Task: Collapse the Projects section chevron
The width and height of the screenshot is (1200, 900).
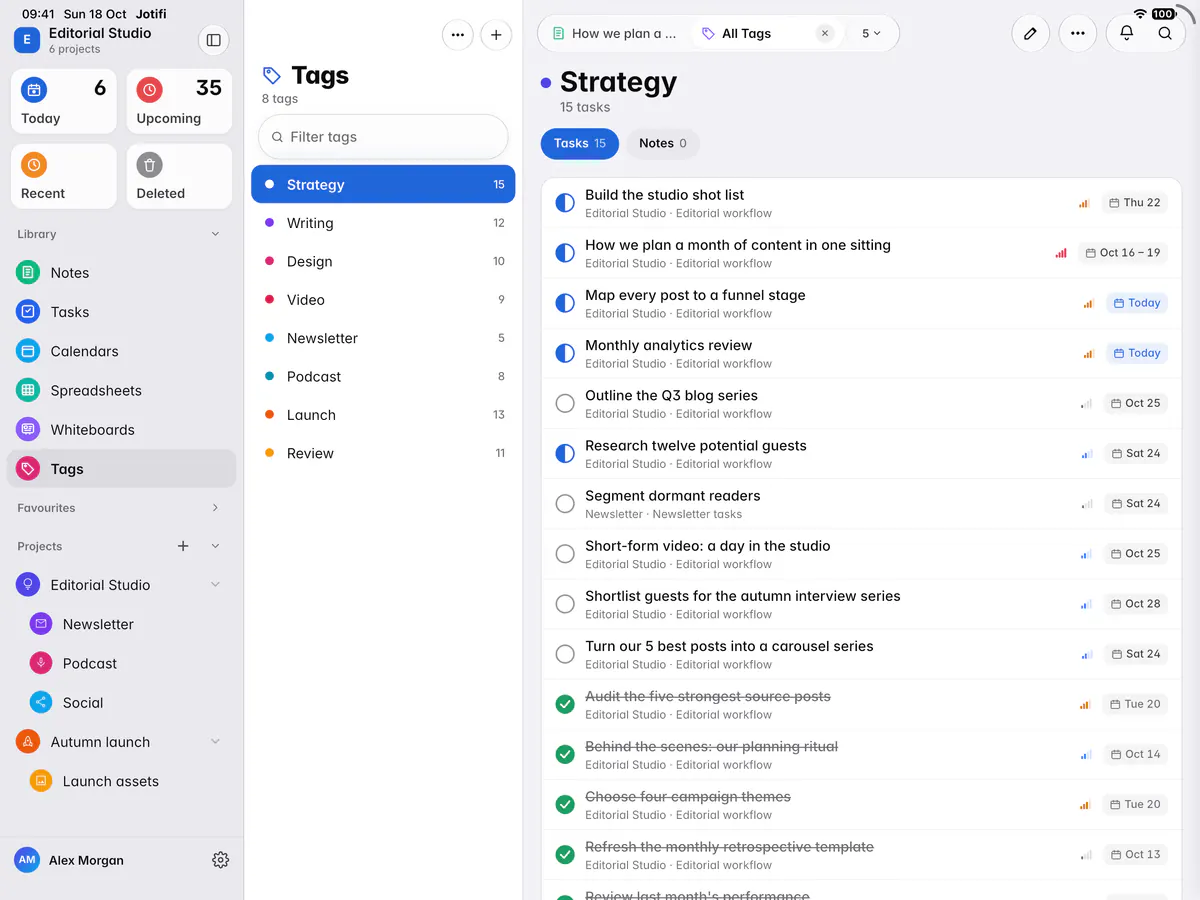Action: point(215,546)
